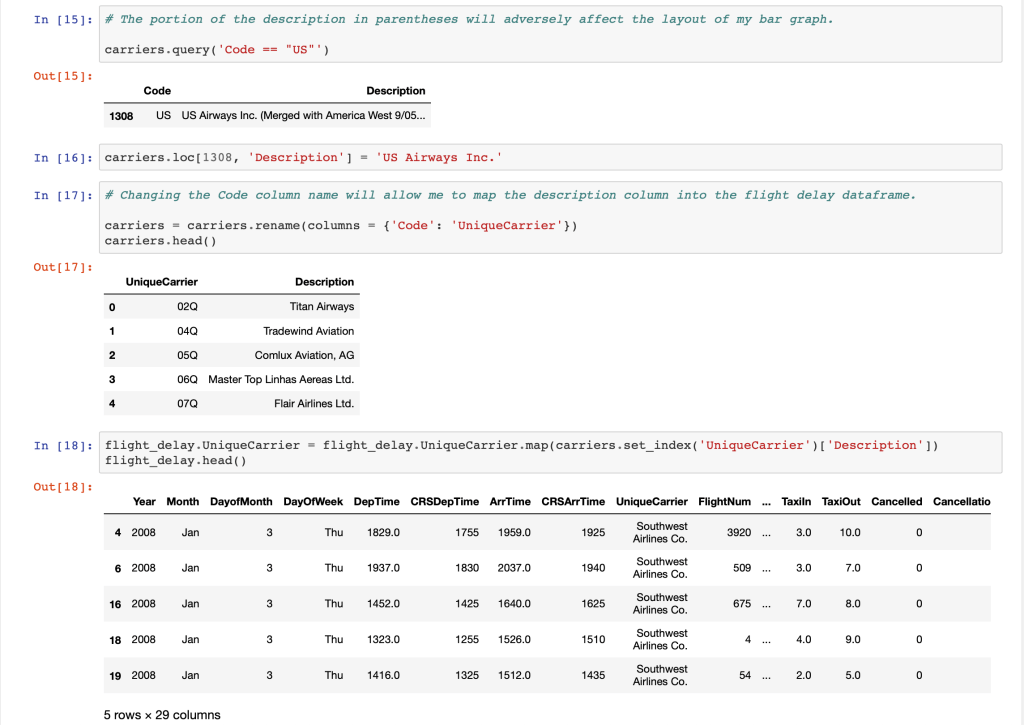Click the CRSArrTime column header
This screenshot has width=1024, height=725.
(573, 501)
